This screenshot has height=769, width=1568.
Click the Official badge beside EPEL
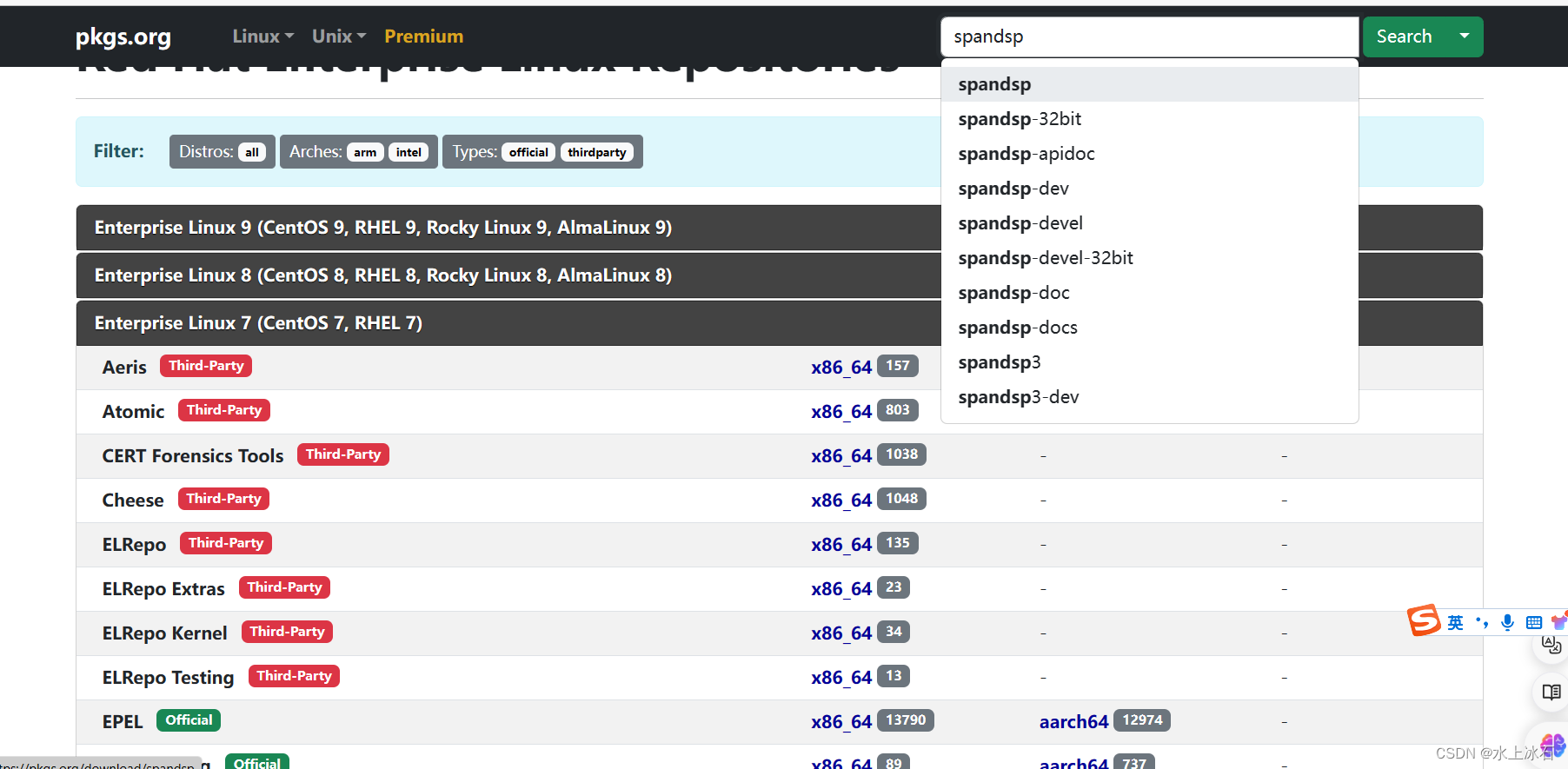pos(189,720)
